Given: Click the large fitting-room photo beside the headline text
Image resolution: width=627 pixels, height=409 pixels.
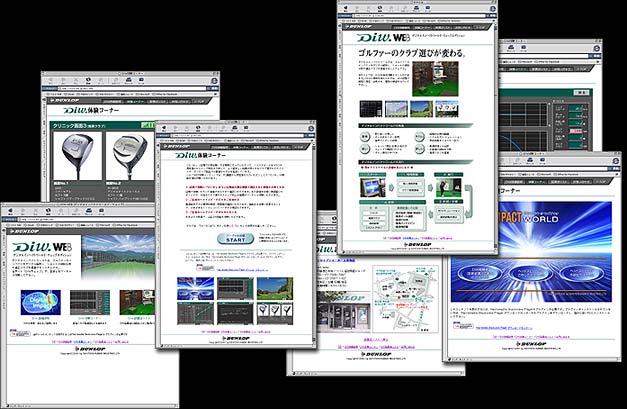Looking at the screenshot, I should click(435, 79).
